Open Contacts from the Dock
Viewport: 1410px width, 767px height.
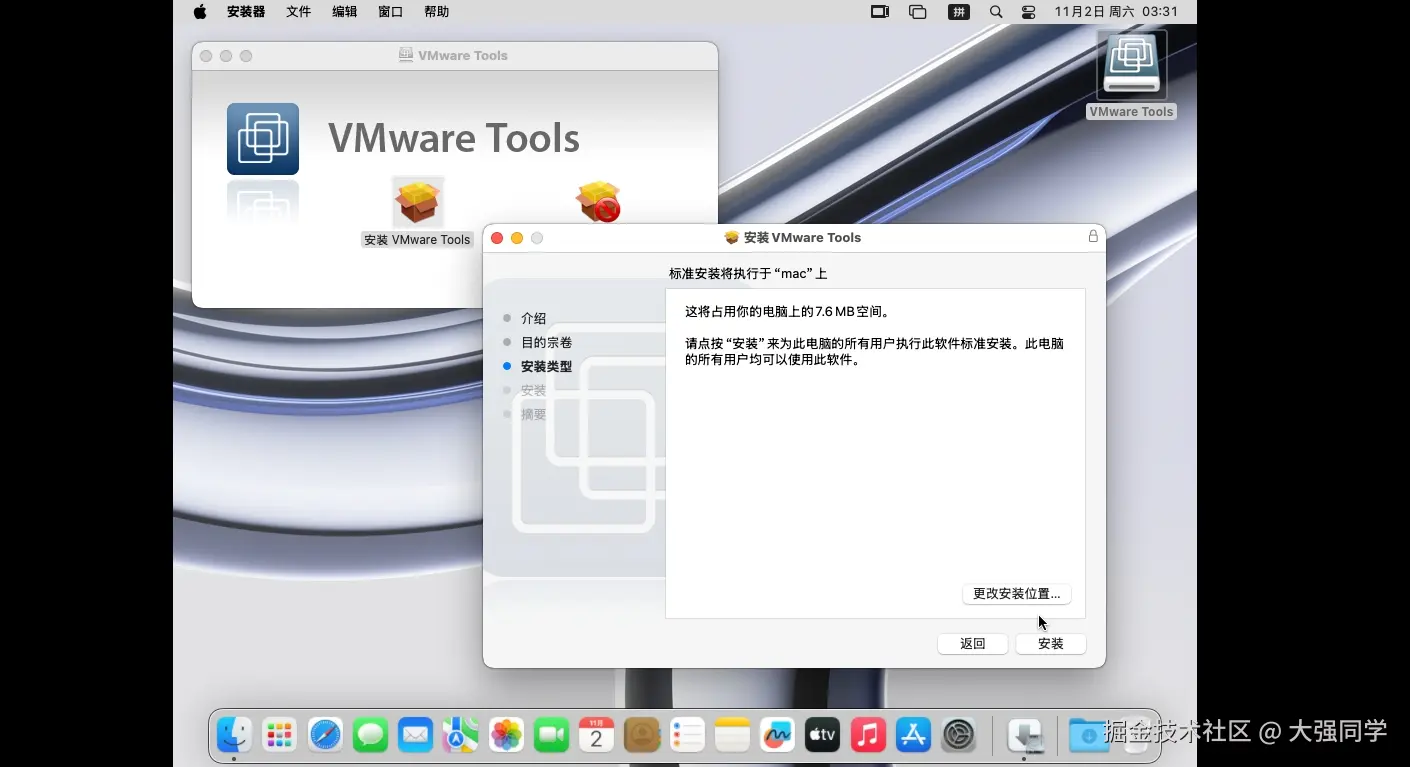tap(642, 735)
